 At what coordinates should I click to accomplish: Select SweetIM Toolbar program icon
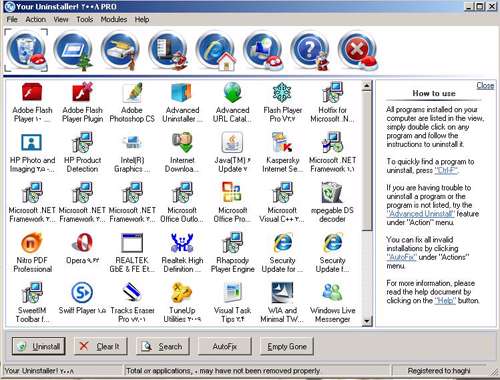[32, 292]
